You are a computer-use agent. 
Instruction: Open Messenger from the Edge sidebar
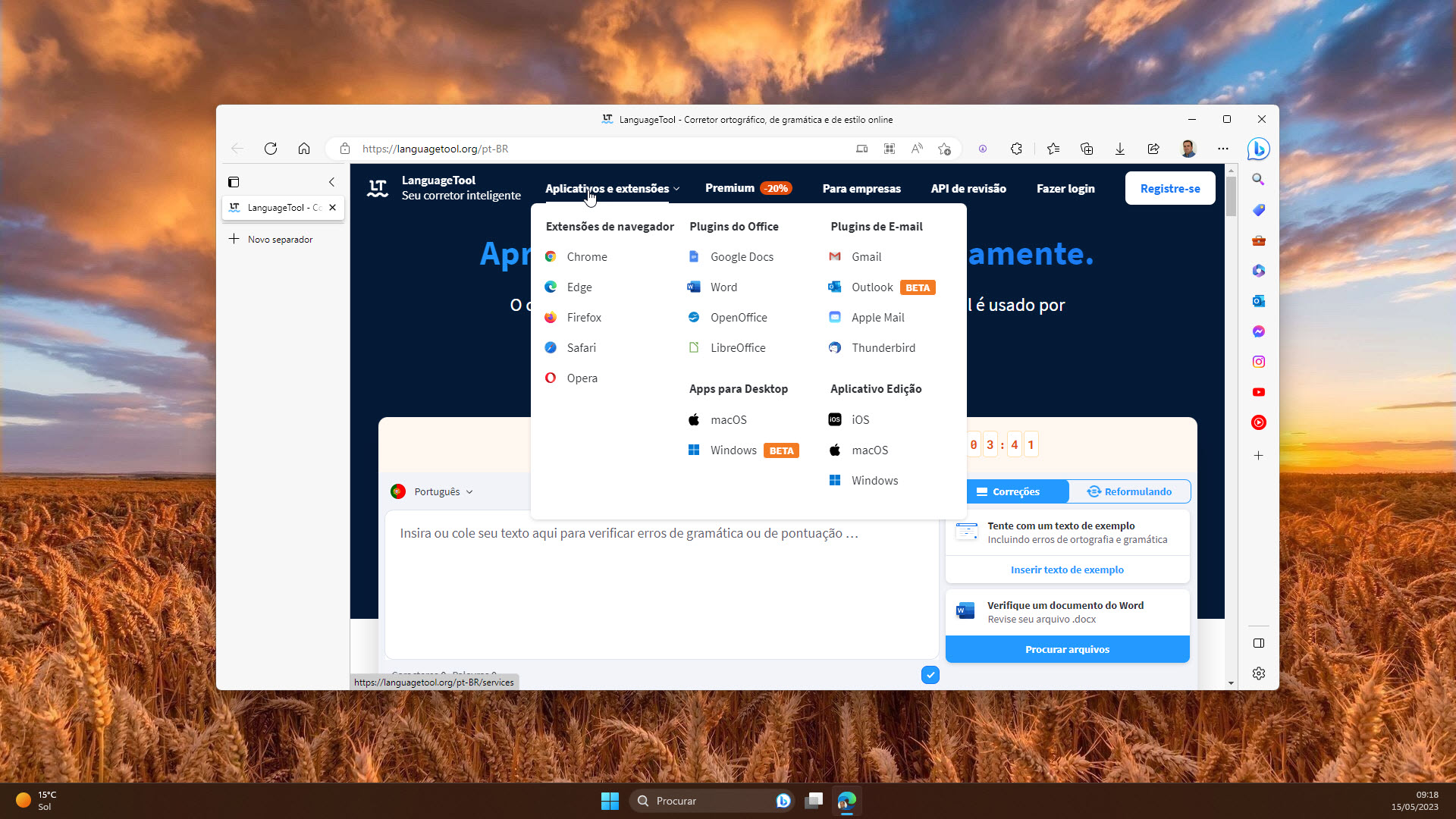click(1258, 331)
